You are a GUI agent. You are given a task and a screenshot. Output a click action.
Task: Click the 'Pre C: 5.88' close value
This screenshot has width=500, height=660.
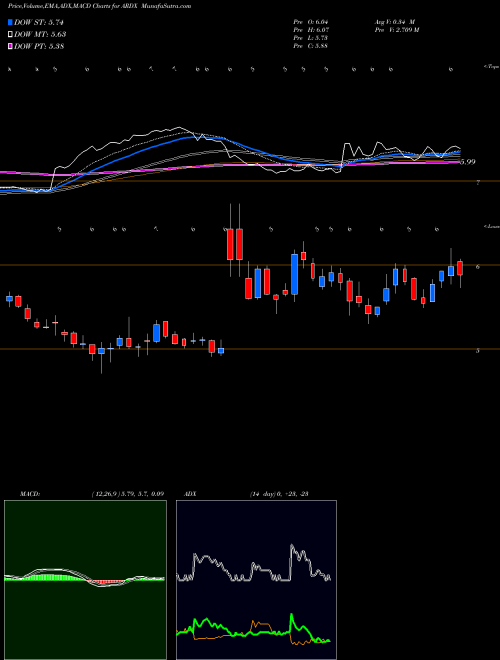tap(311, 46)
